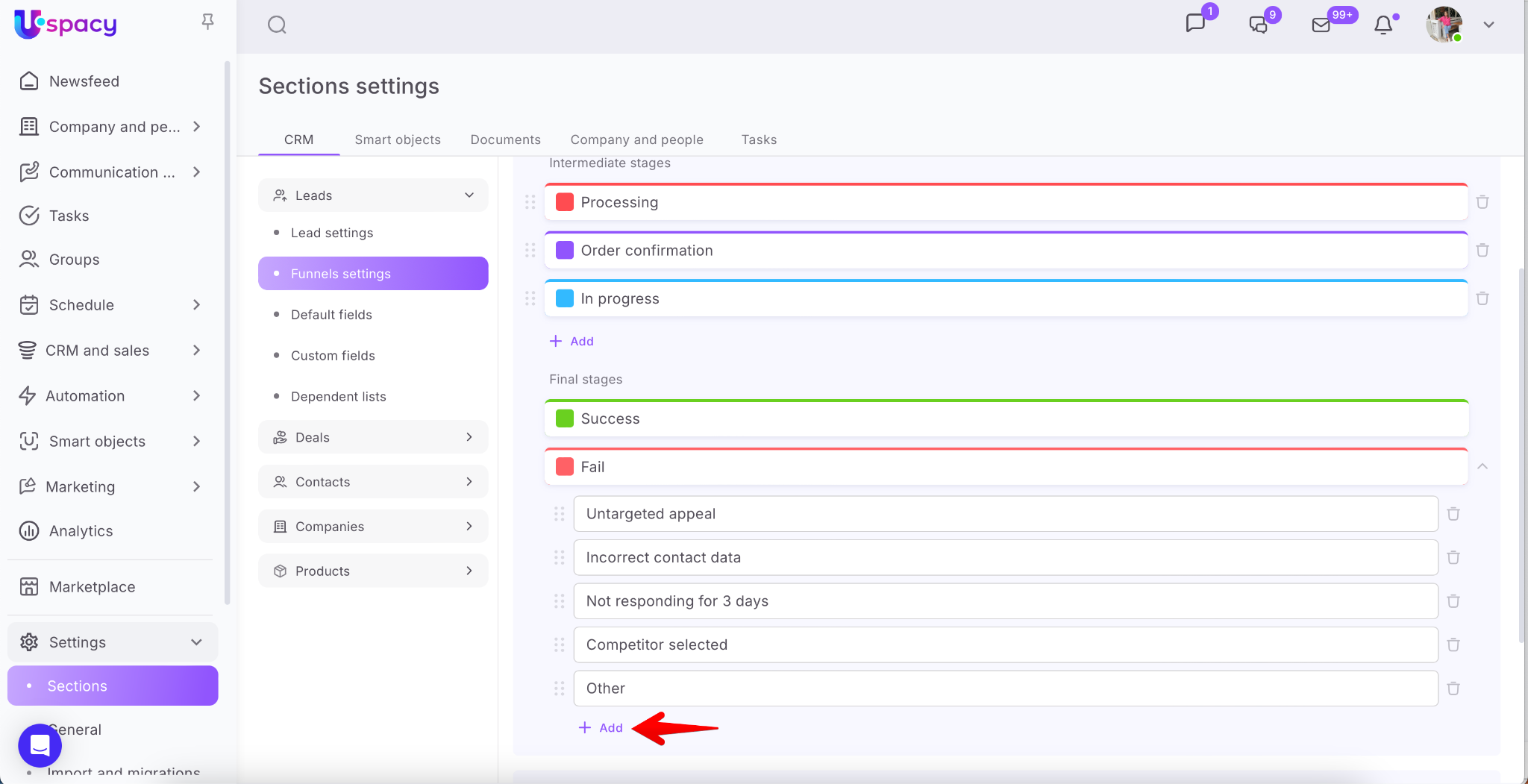This screenshot has width=1528, height=784.
Task: Open the support chat widget
Action: [x=40, y=745]
